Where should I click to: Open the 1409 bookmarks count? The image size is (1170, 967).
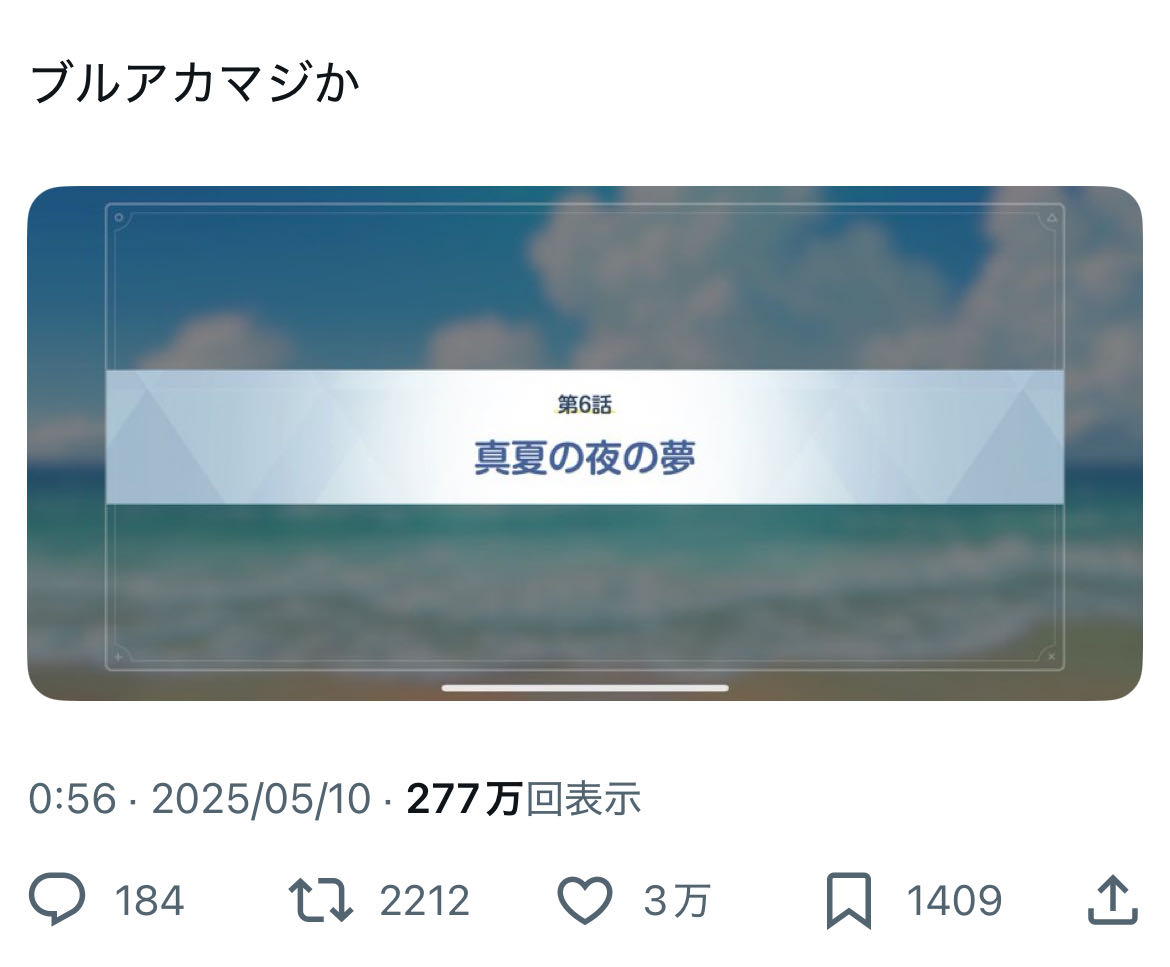click(x=954, y=901)
